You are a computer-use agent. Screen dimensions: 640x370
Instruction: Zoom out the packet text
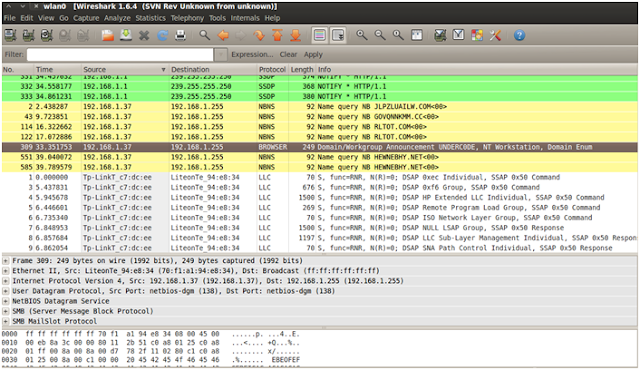(x=380, y=35)
